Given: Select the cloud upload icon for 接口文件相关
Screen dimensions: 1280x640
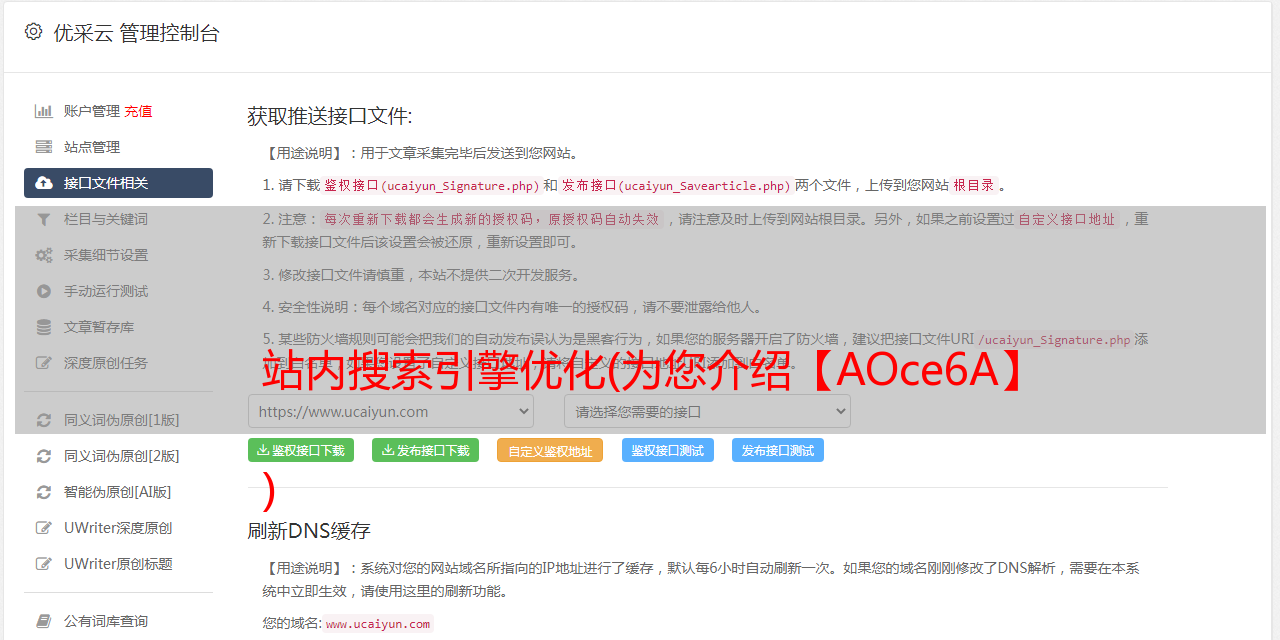Looking at the screenshot, I should (44, 183).
